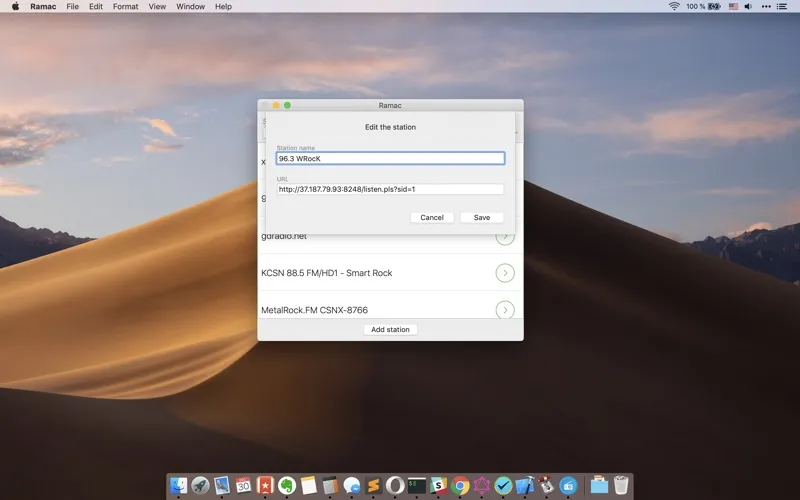
Task: Open the blue folder stack in dock
Action: pos(599,485)
